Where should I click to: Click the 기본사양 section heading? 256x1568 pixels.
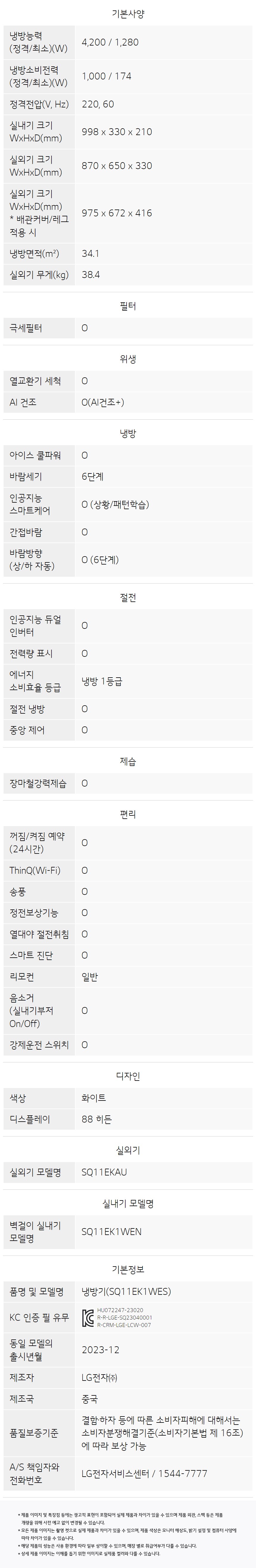click(128, 13)
